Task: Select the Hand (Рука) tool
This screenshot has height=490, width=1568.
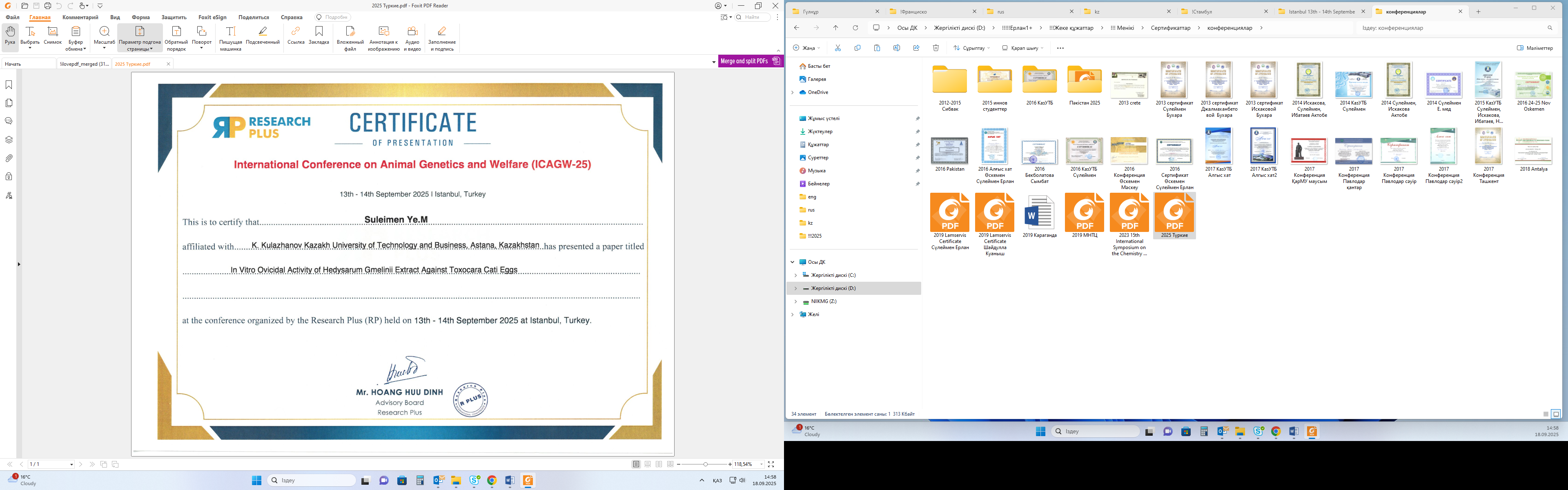Action: point(10,35)
